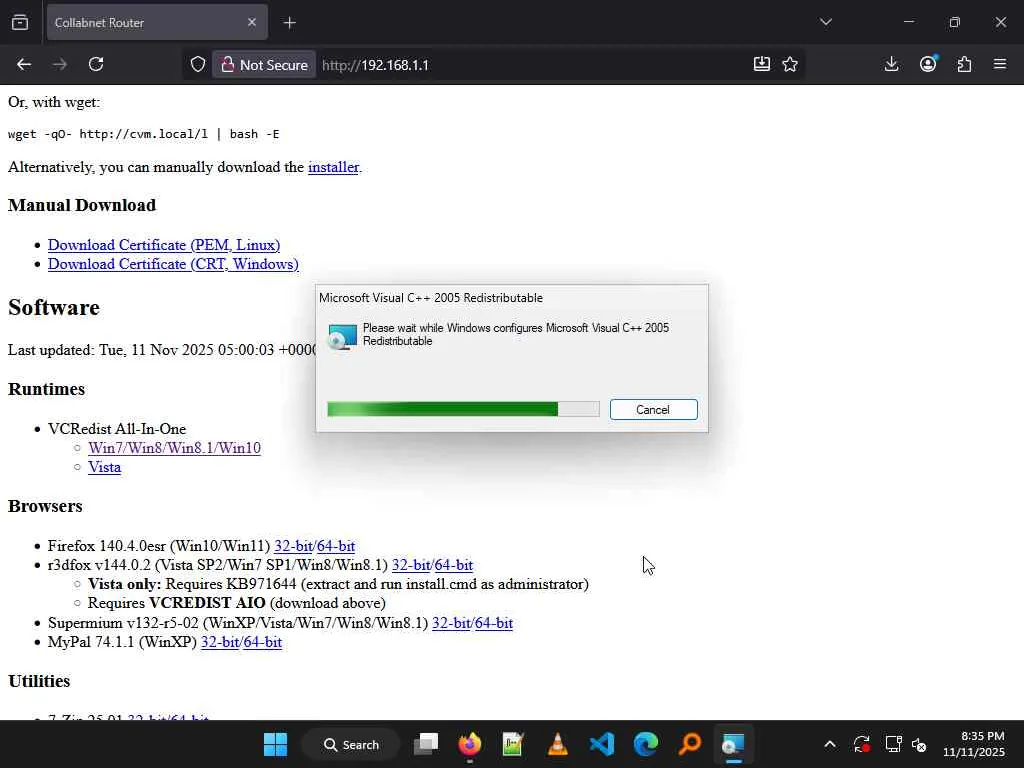Image resolution: width=1024 pixels, height=768 pixels.
Task: Click the wget command text
Action: [144, 134]
